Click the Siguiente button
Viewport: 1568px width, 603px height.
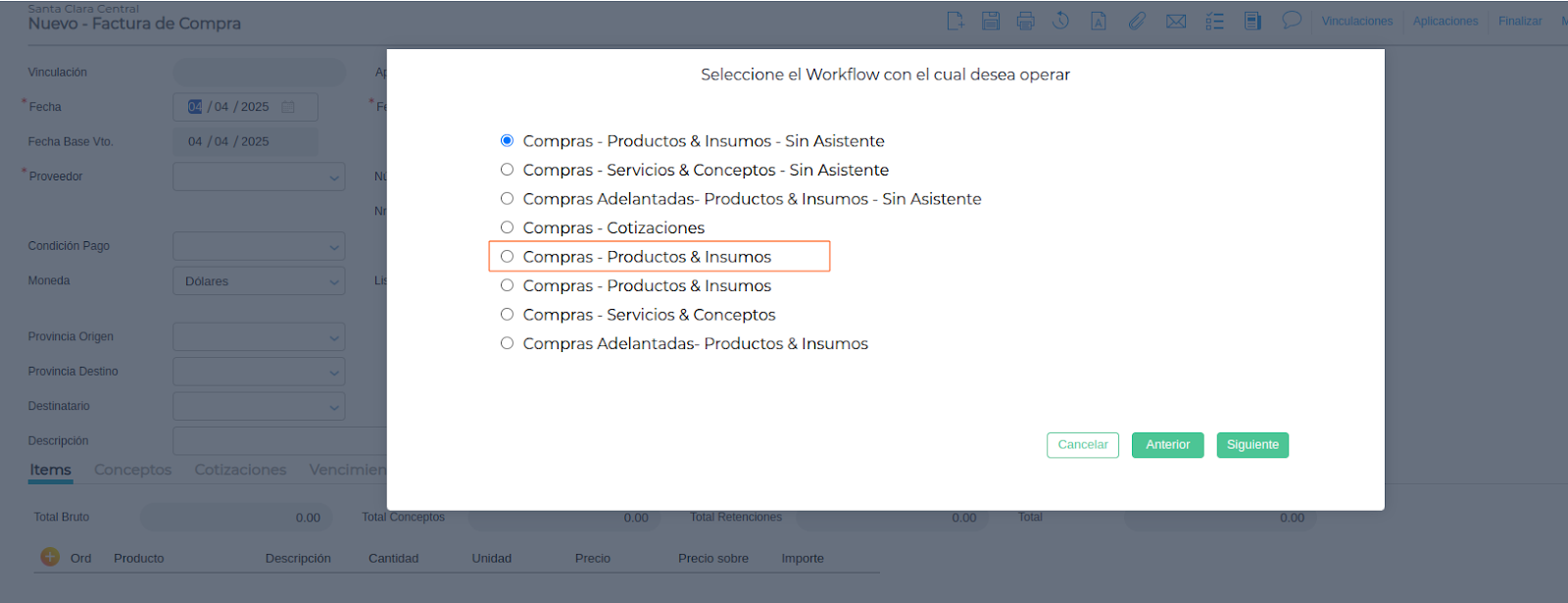coord(1252,445)
